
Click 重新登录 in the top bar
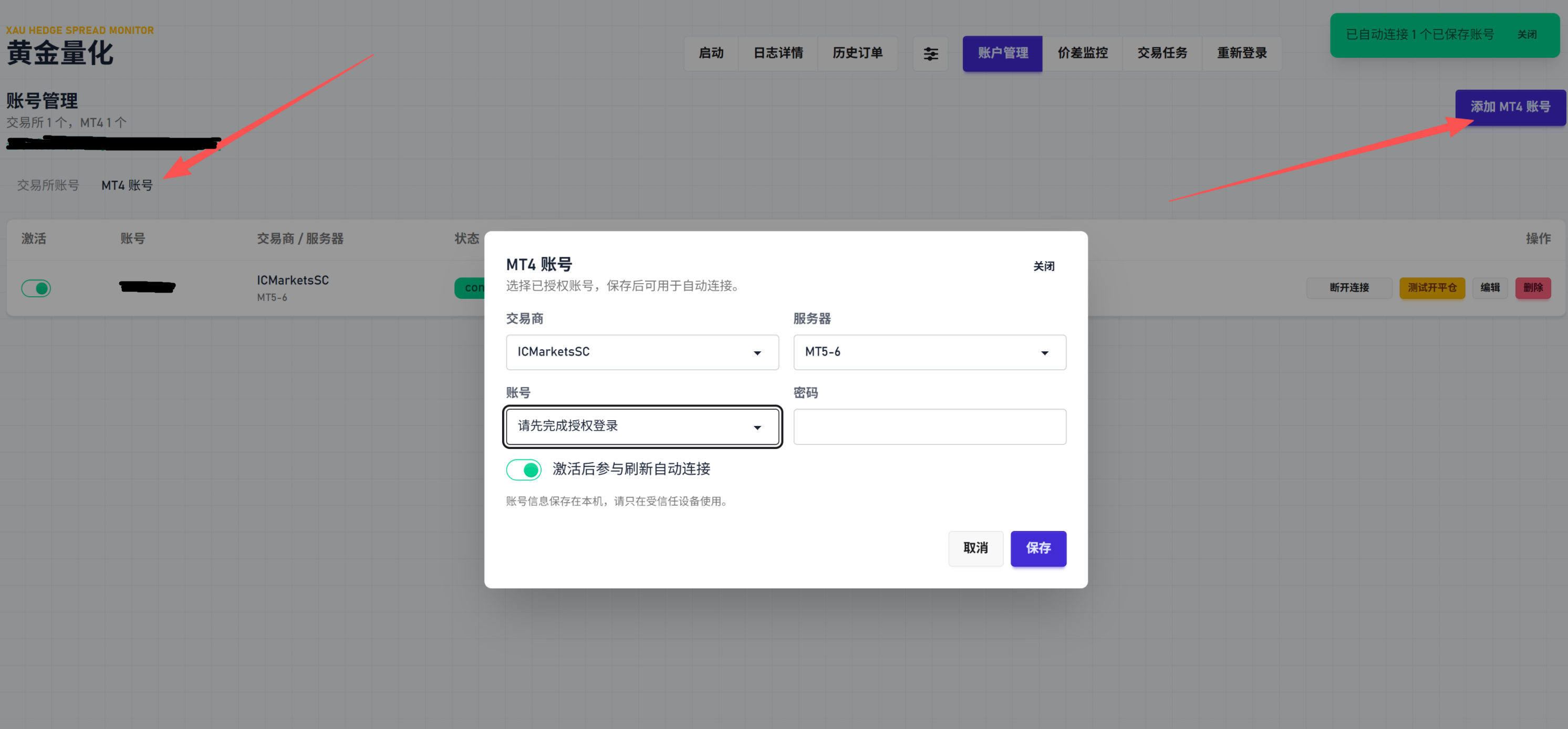click(1241, 54)
